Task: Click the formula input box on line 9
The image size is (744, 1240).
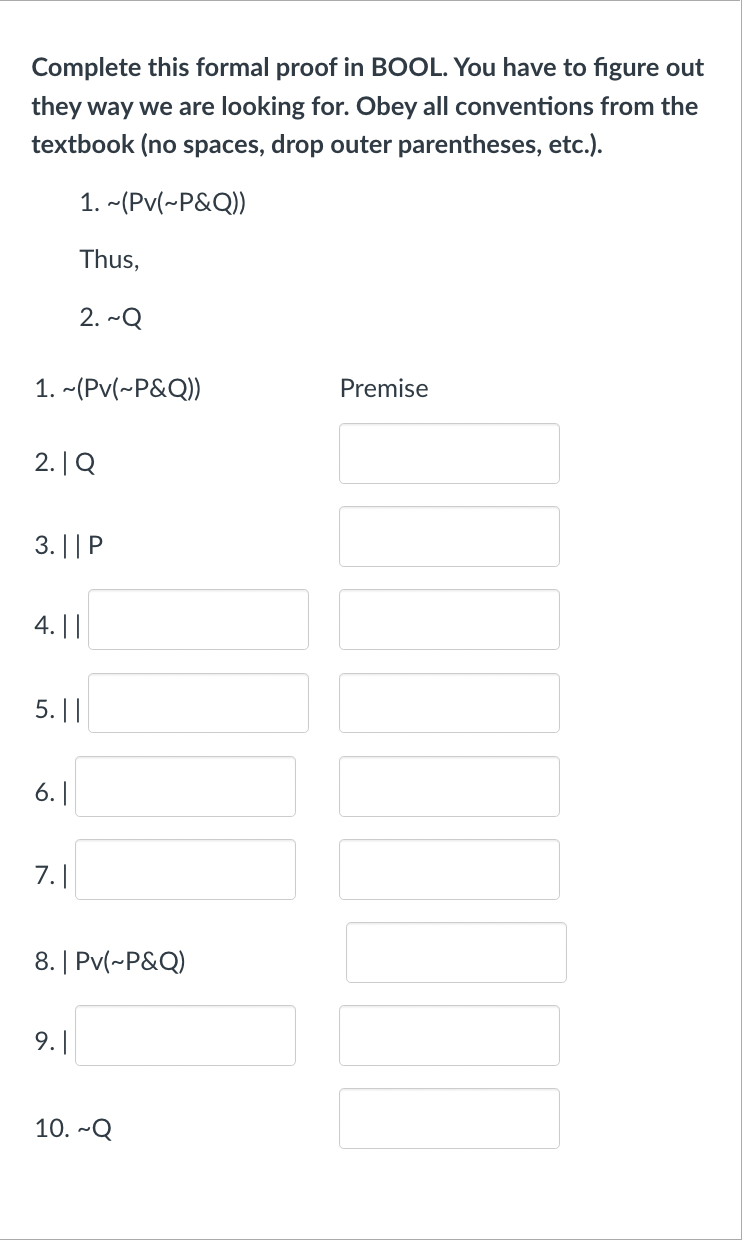Action: pos(184,1035)
